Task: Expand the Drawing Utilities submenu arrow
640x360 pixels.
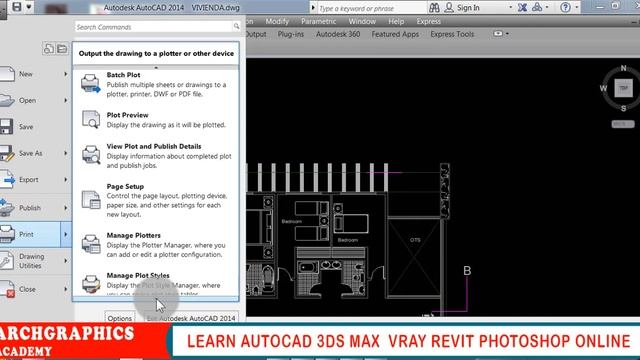Action: pyautogui.click(x=66, y=261)
